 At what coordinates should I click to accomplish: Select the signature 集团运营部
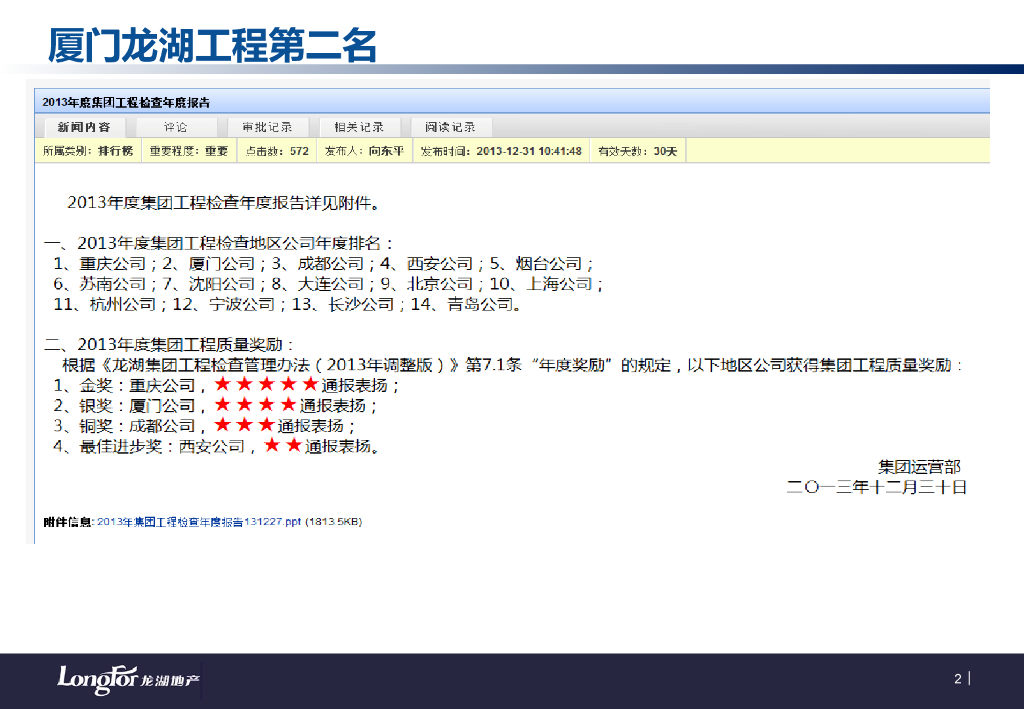pyautogui.click(x=920, y=467)
